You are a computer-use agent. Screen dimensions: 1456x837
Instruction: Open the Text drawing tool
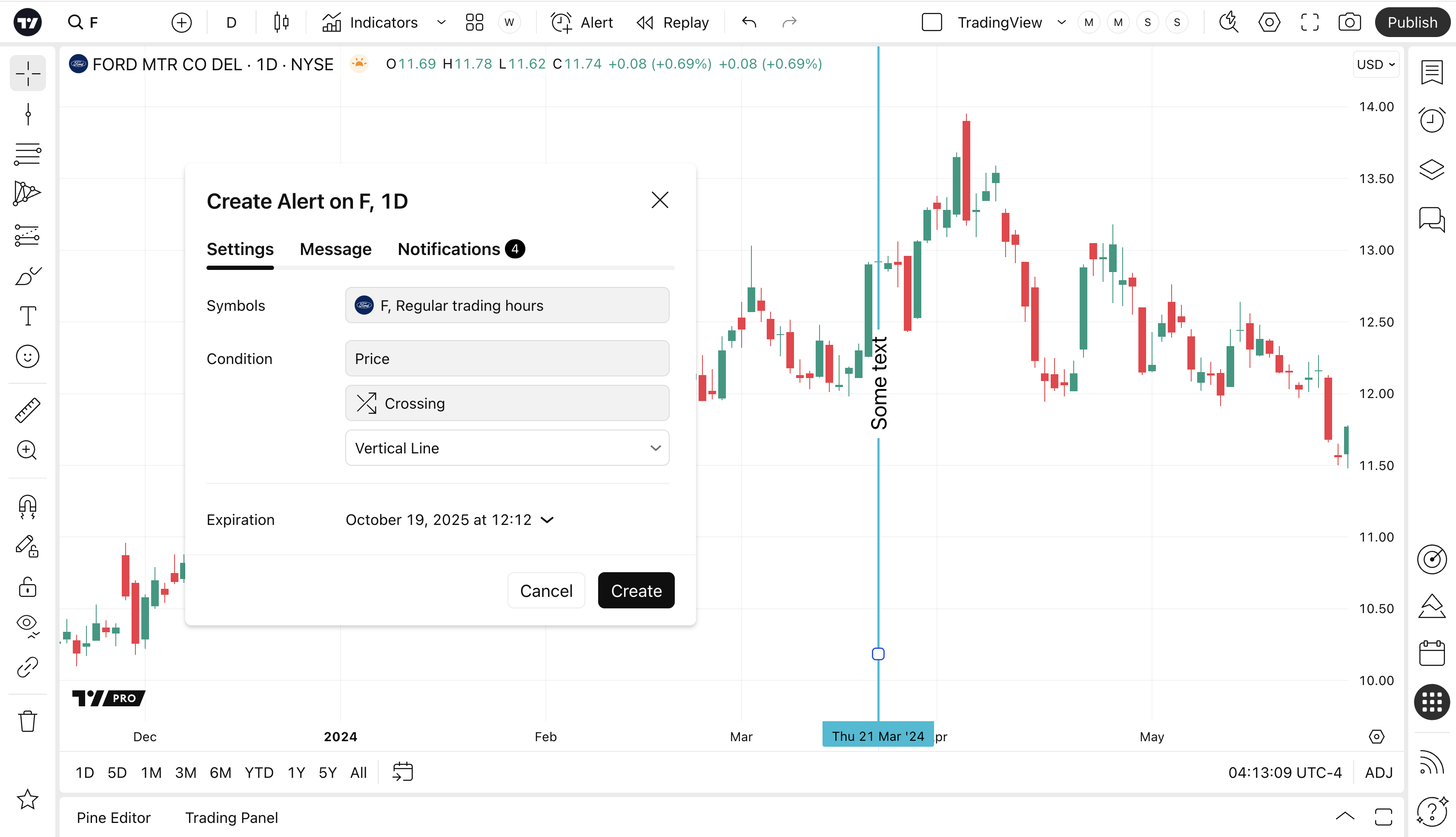pos(27,315)
